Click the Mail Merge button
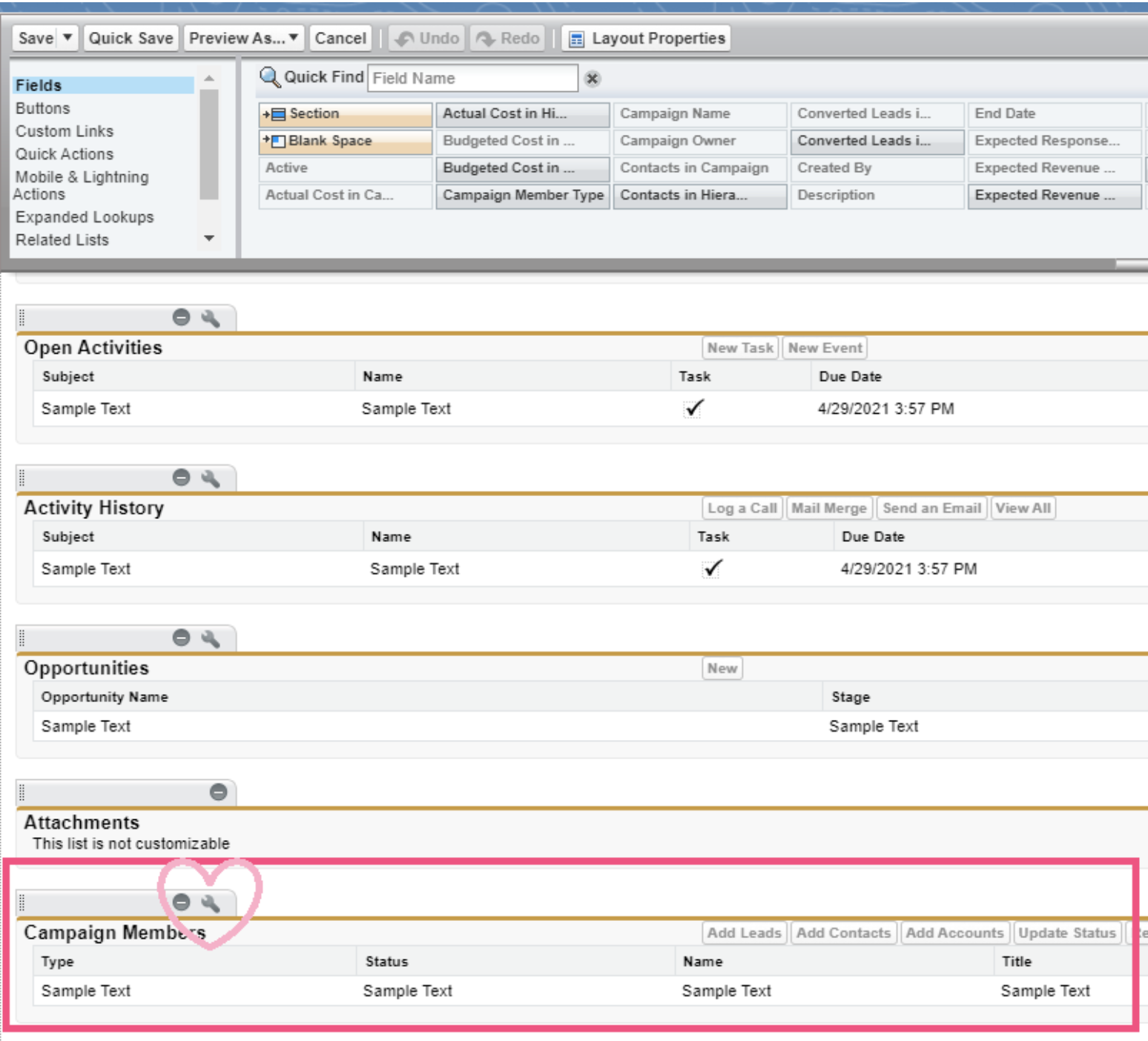Viewport: 1148px width, 1041px height. pyautogui.click(x=829, y=508)
